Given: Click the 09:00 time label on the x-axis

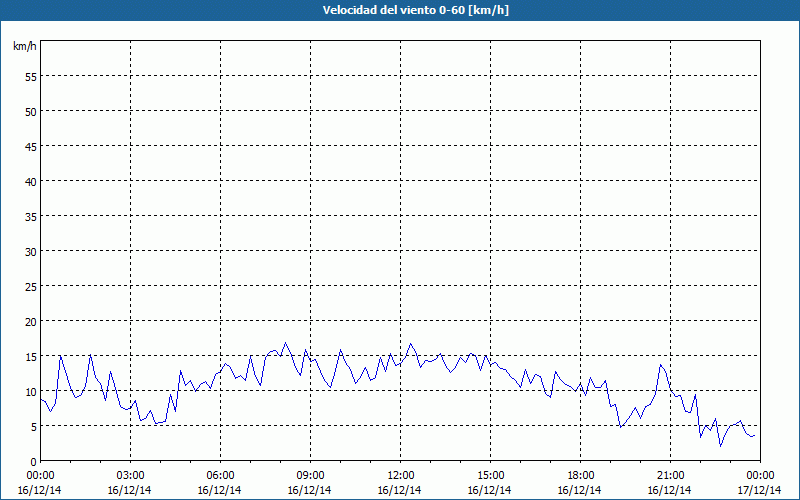Looking at the screenshot, I should [310, 476].
